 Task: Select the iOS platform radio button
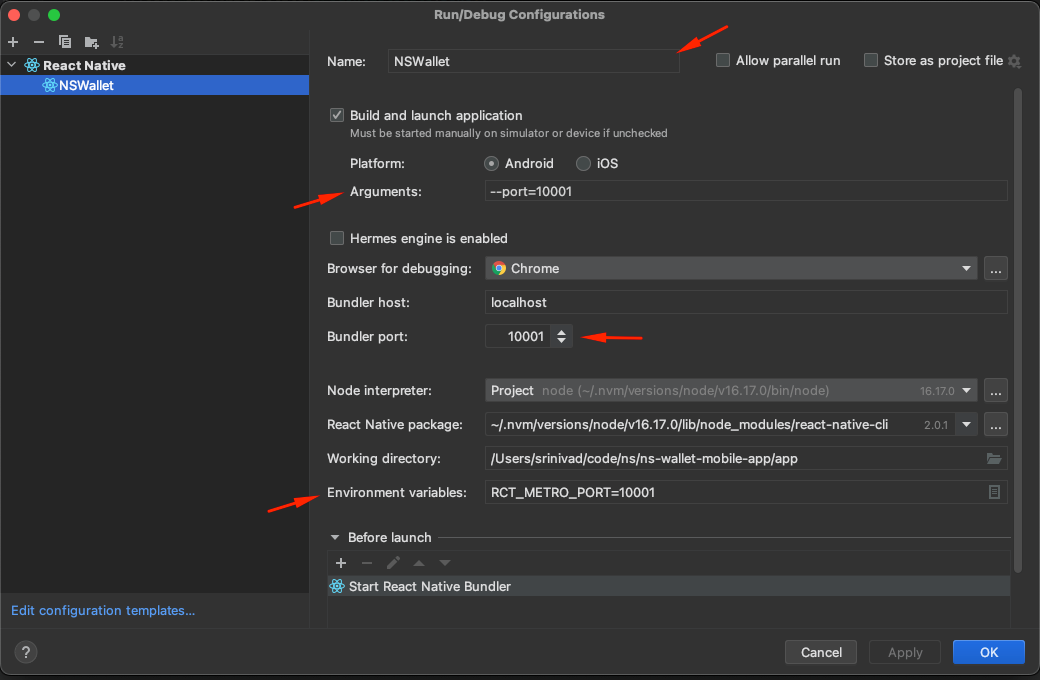pos(583,163)
